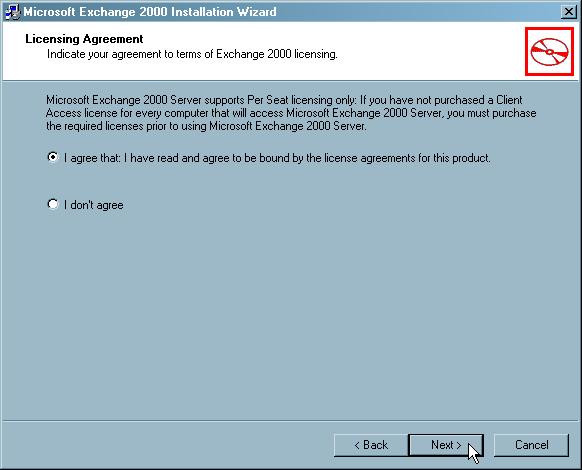582x470 pixels.
Task: Click the separator line above the buttons
Action: coord(291,421)
